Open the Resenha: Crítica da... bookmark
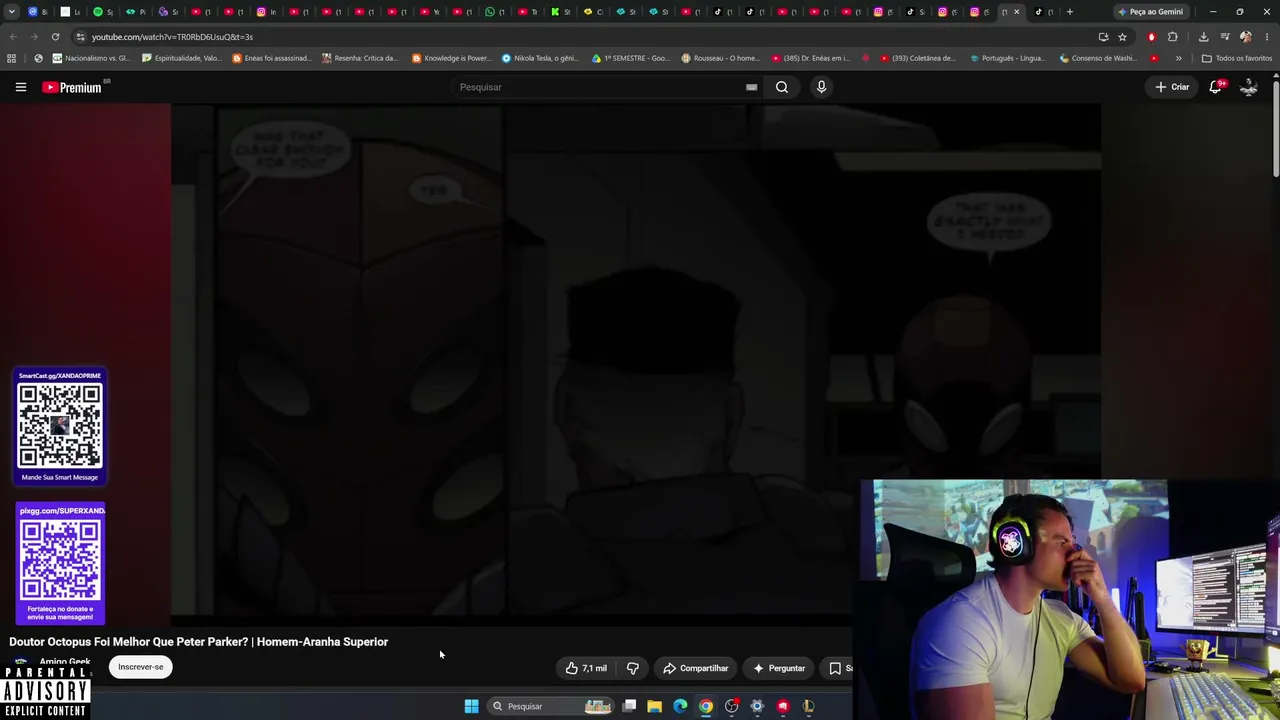 point(360,58)
